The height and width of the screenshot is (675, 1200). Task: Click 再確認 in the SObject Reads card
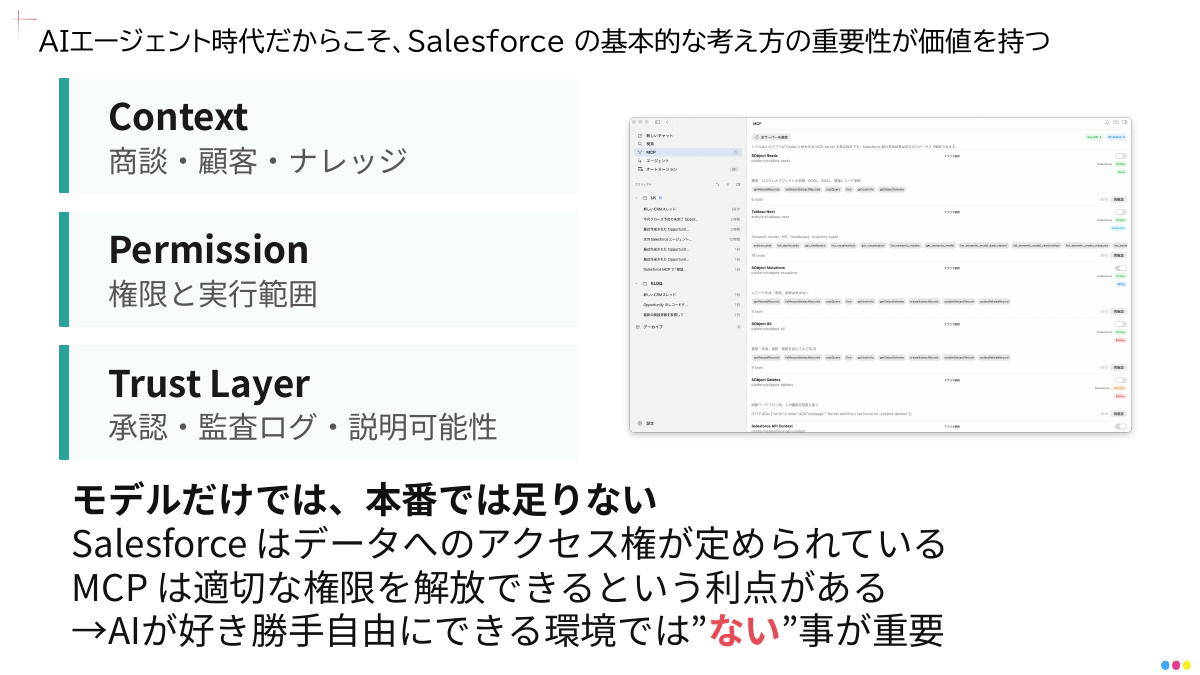point(1119,199)
